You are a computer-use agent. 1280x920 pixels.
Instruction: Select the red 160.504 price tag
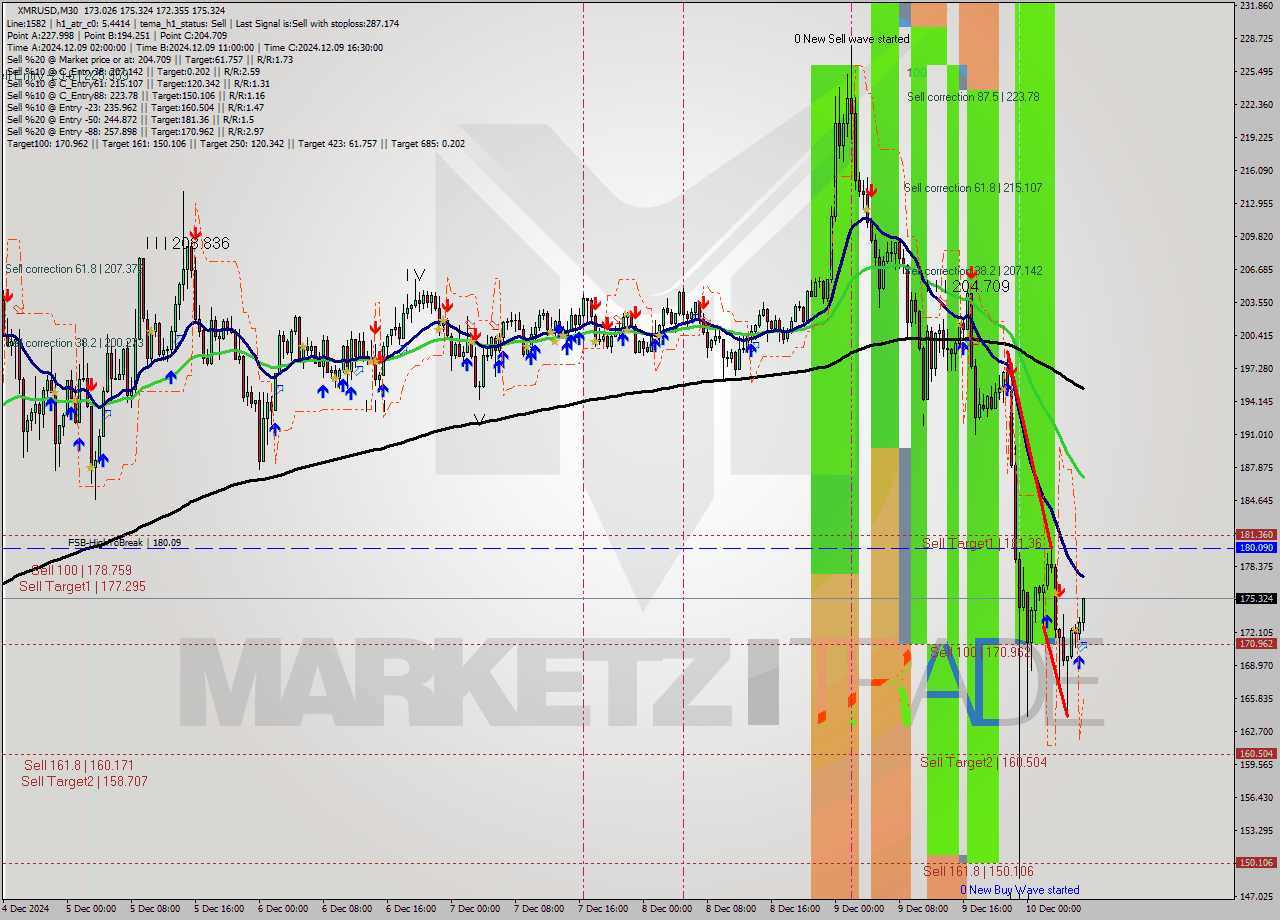tap(1256, 754)
